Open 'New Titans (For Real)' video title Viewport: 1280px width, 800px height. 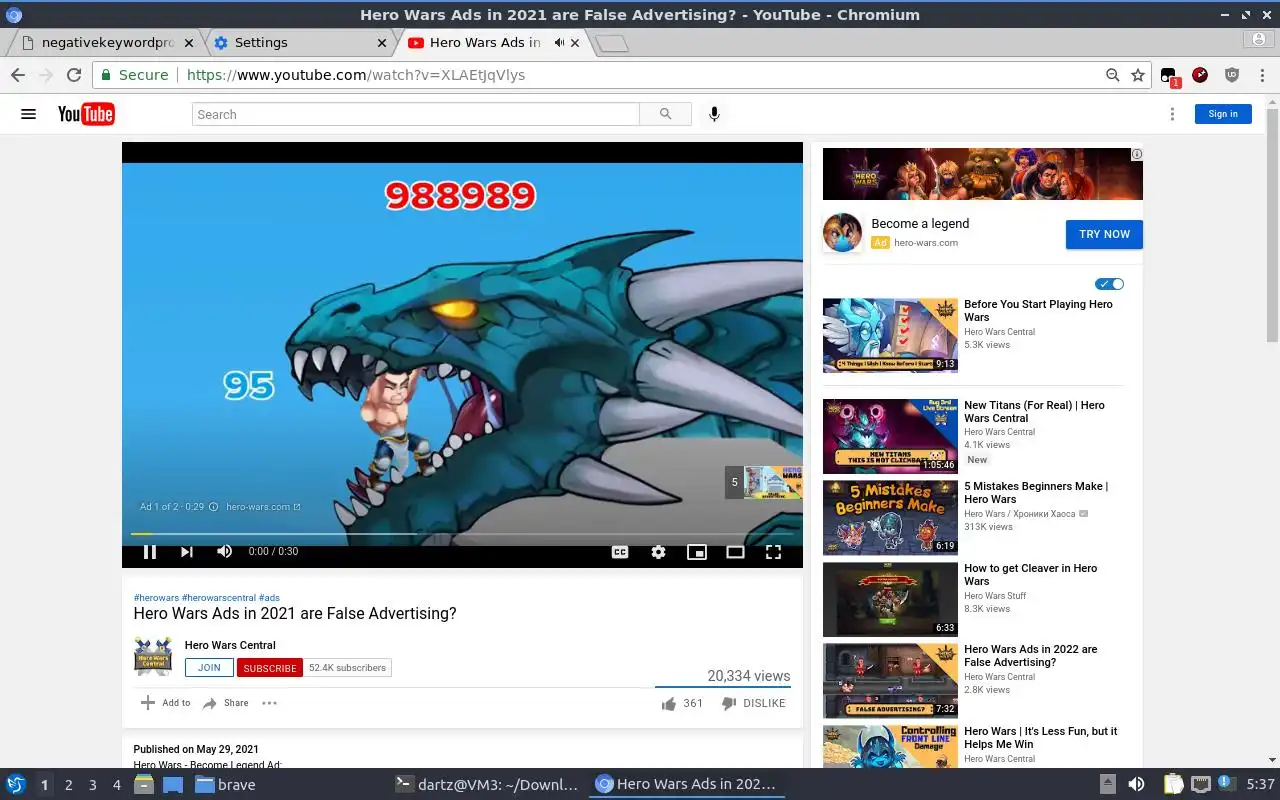(1034, 412)
